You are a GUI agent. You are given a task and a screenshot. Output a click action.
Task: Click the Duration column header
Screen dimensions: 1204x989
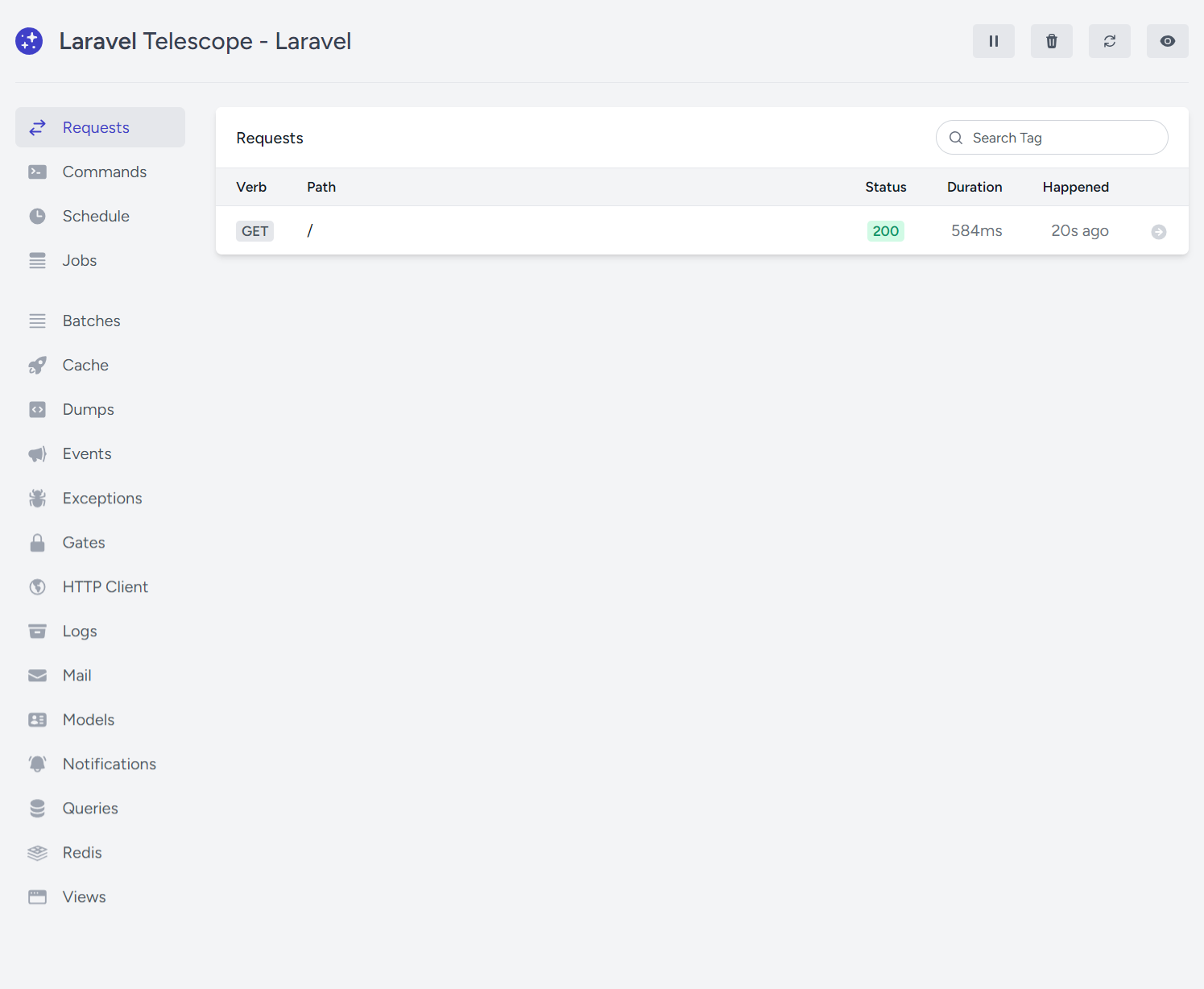coord(974,187)
